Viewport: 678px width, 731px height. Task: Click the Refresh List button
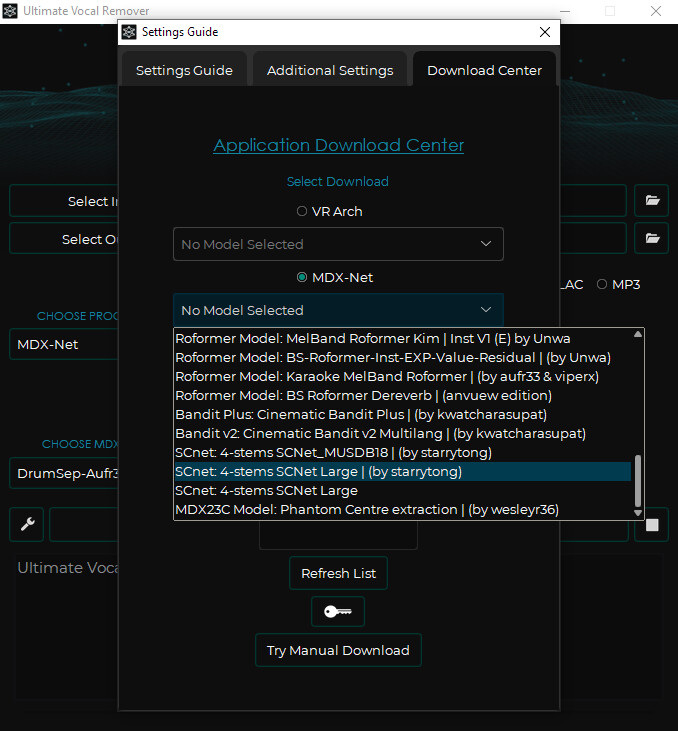click(338, 573)
